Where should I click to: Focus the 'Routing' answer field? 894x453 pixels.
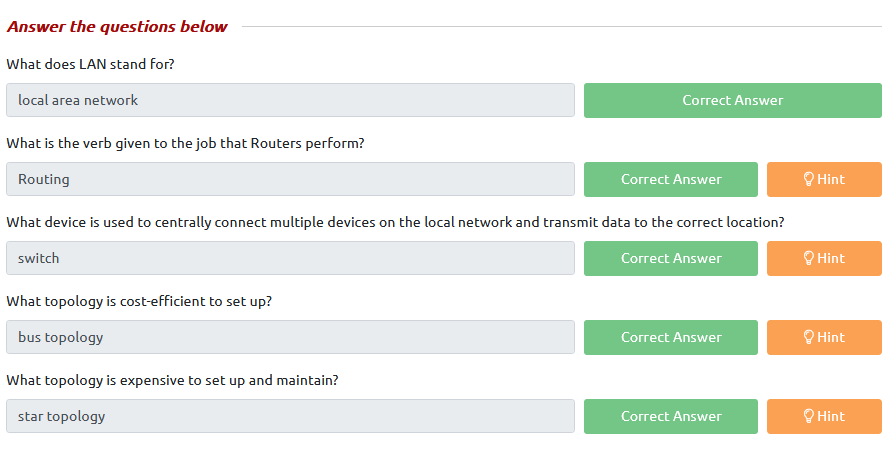[290, 179]
